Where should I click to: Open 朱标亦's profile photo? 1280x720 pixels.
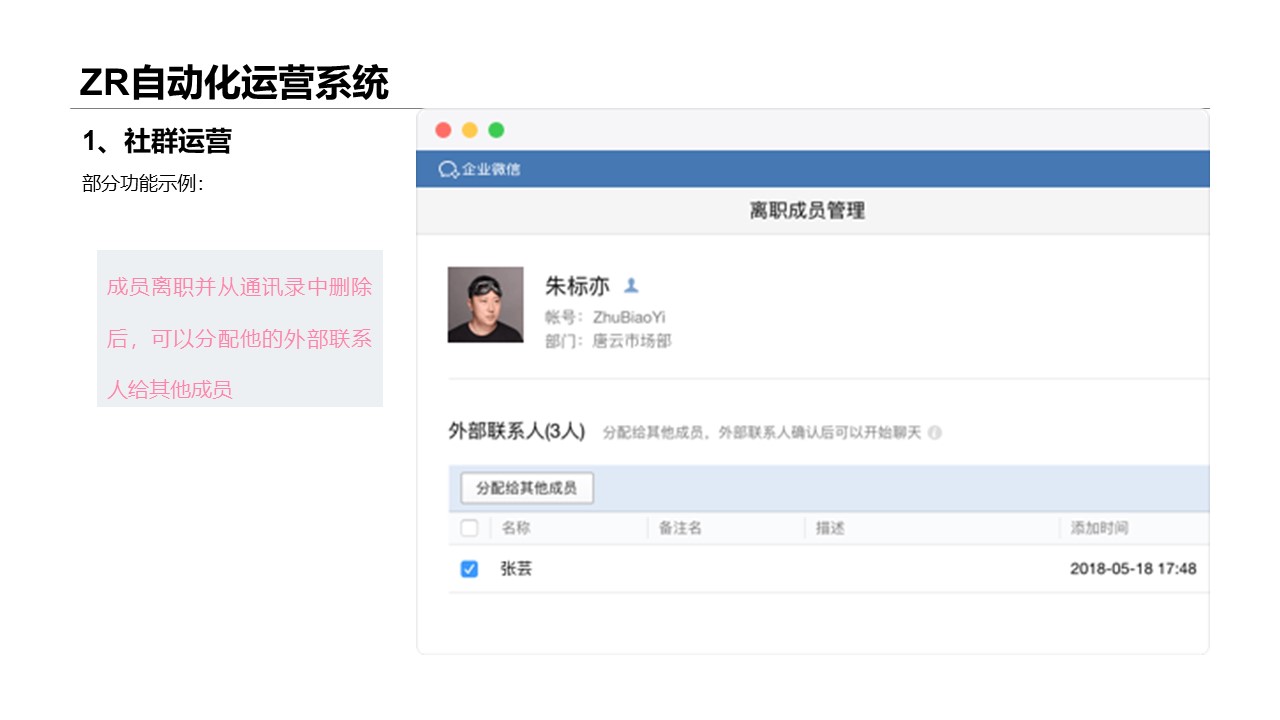point(485,305)
